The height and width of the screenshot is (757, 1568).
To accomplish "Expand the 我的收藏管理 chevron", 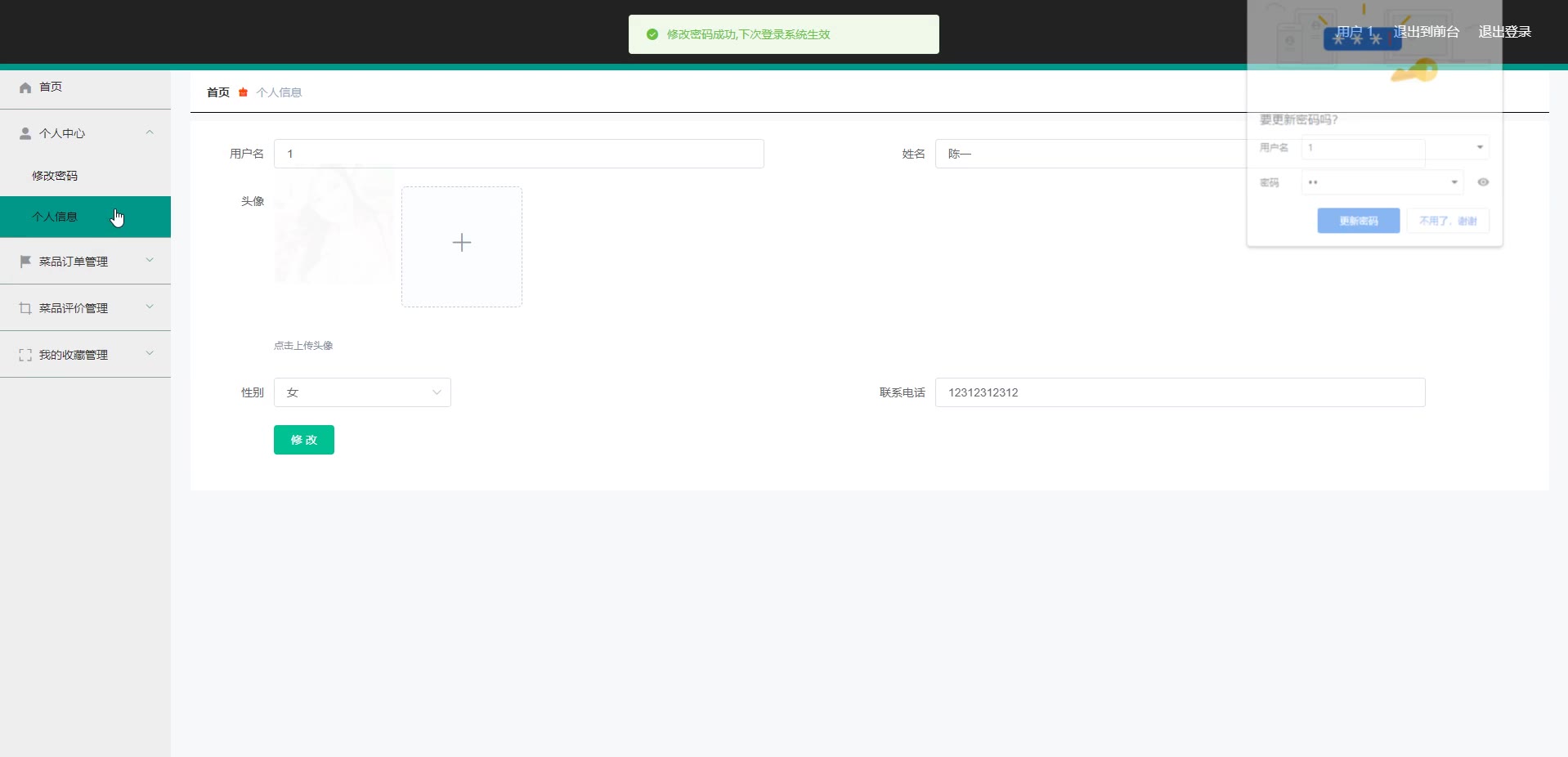I will tap(150, 353).
